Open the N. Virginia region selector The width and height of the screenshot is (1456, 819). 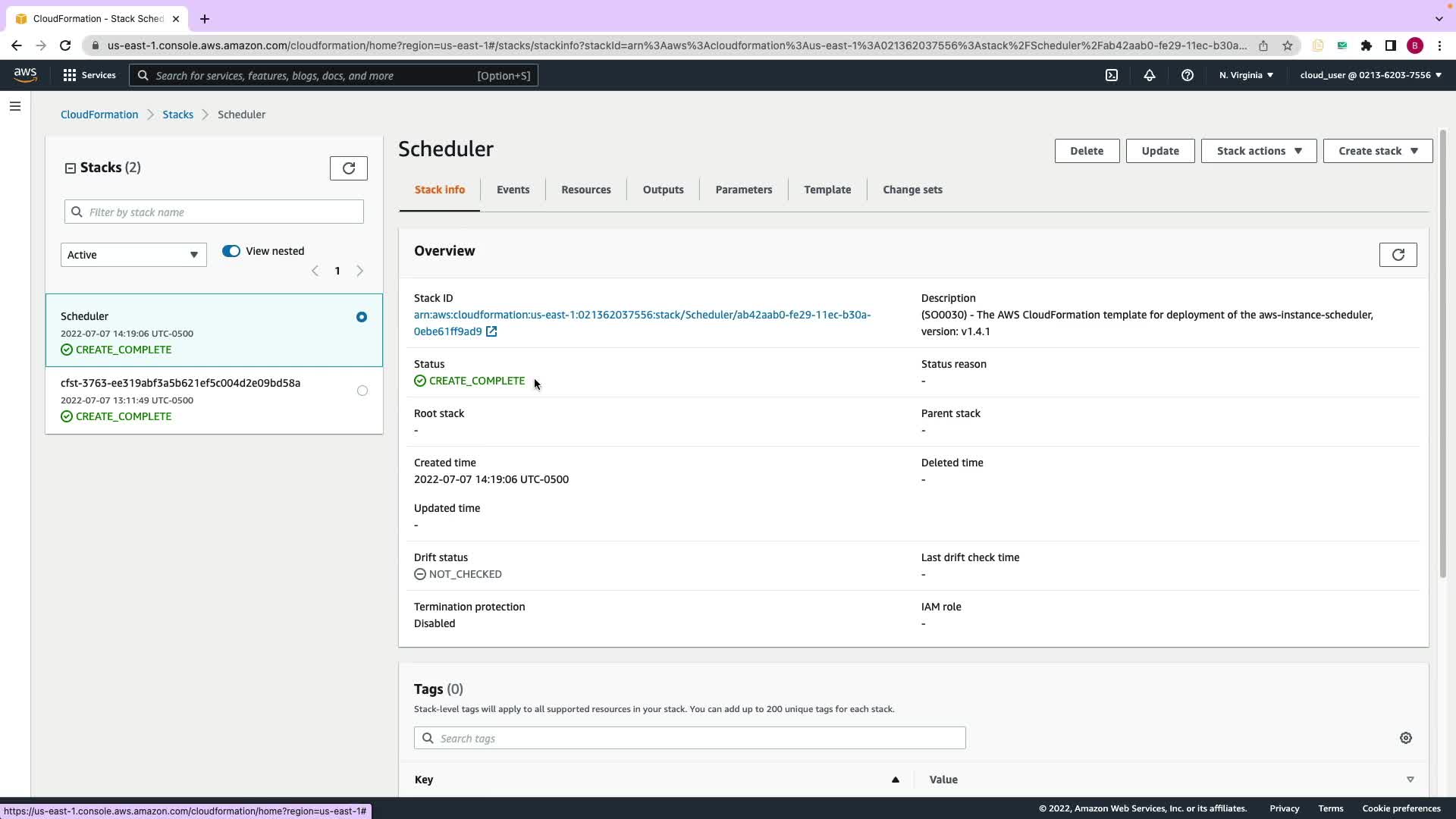coord(1246,75)
